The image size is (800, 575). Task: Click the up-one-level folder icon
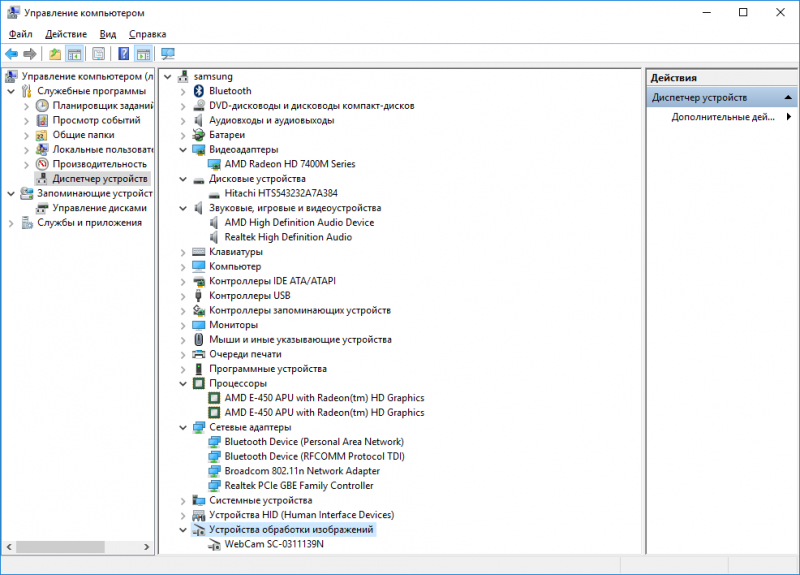pos(55,54)
